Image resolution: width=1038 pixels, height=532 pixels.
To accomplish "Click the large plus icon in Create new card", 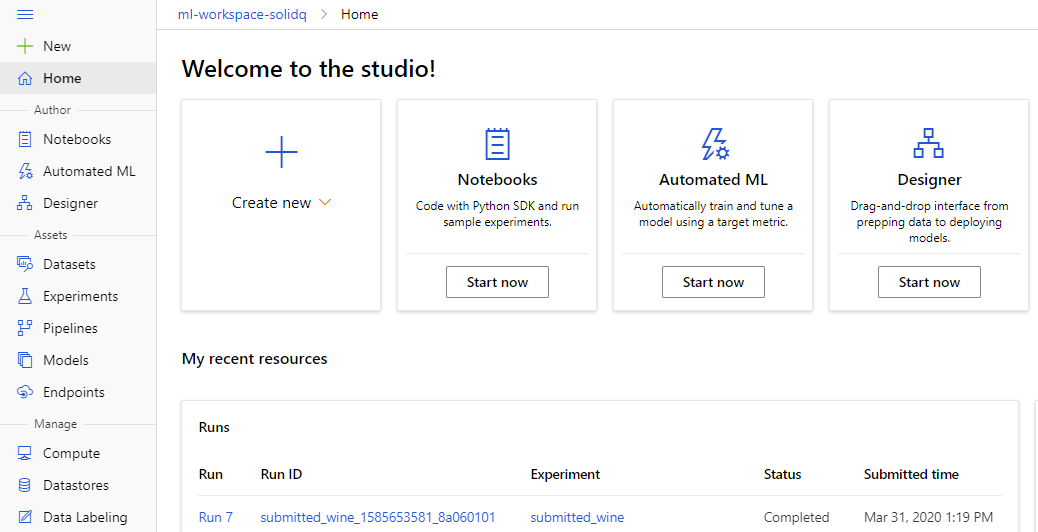I will (281, 152).
